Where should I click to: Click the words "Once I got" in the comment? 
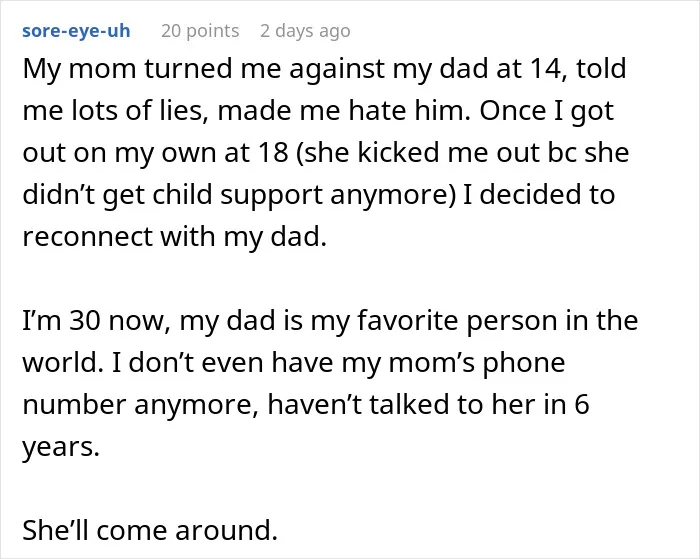pyautogui.click(x=547, y=110)
